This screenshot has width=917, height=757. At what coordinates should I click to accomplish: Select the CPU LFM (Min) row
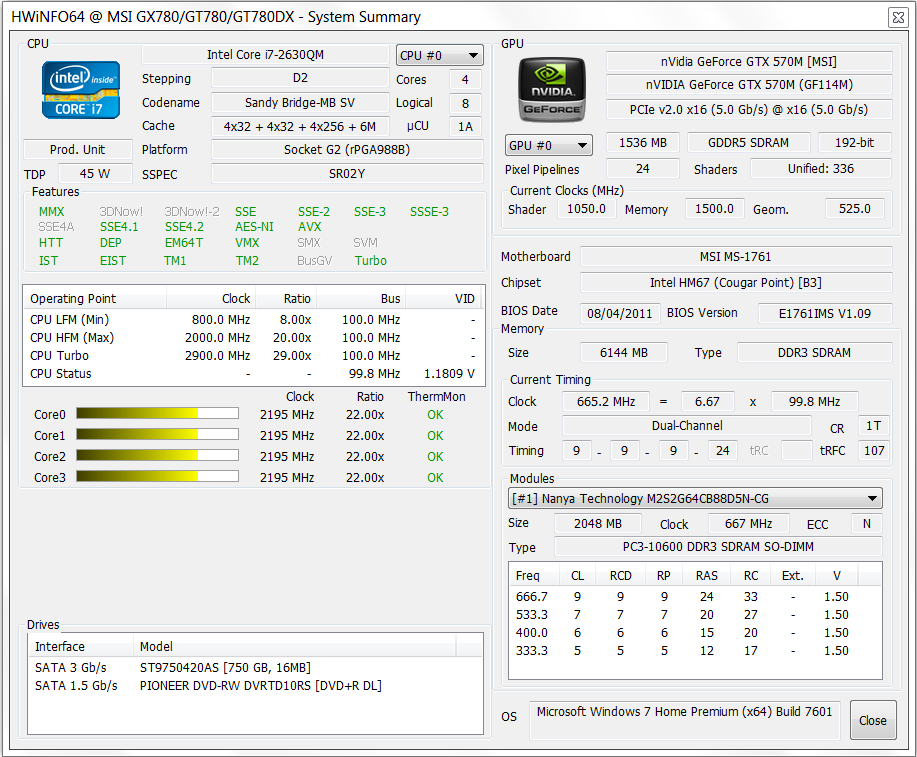(x=254, y=319)
